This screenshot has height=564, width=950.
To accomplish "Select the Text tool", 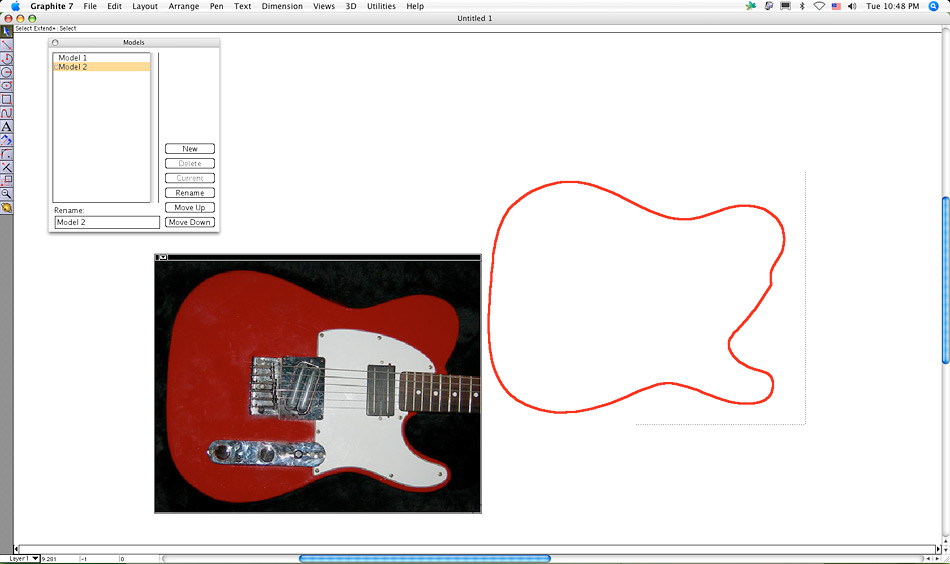I will click(x=6, y=127).
